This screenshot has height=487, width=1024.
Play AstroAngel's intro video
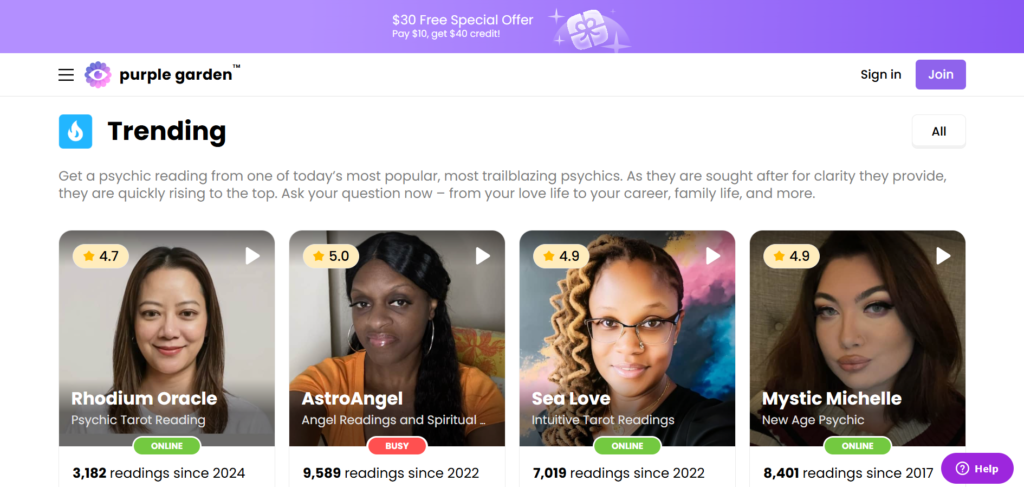(x=483, y=256)
